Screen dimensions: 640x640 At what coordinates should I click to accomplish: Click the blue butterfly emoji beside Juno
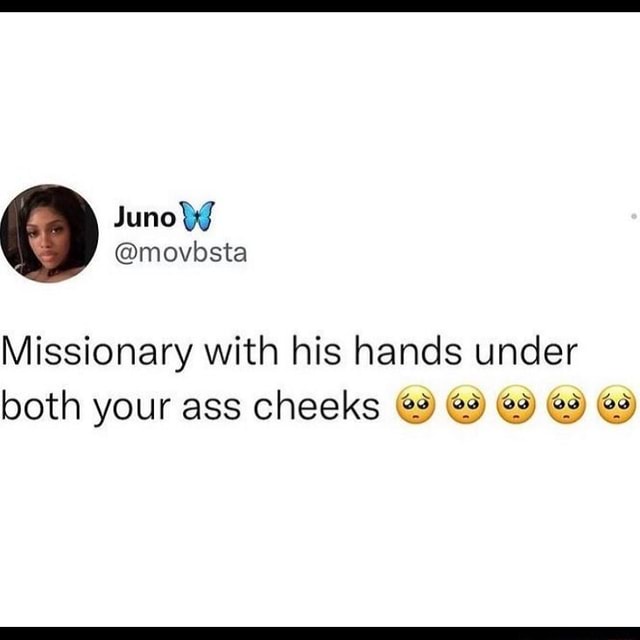pyautogui.click(x=197, y=216)
